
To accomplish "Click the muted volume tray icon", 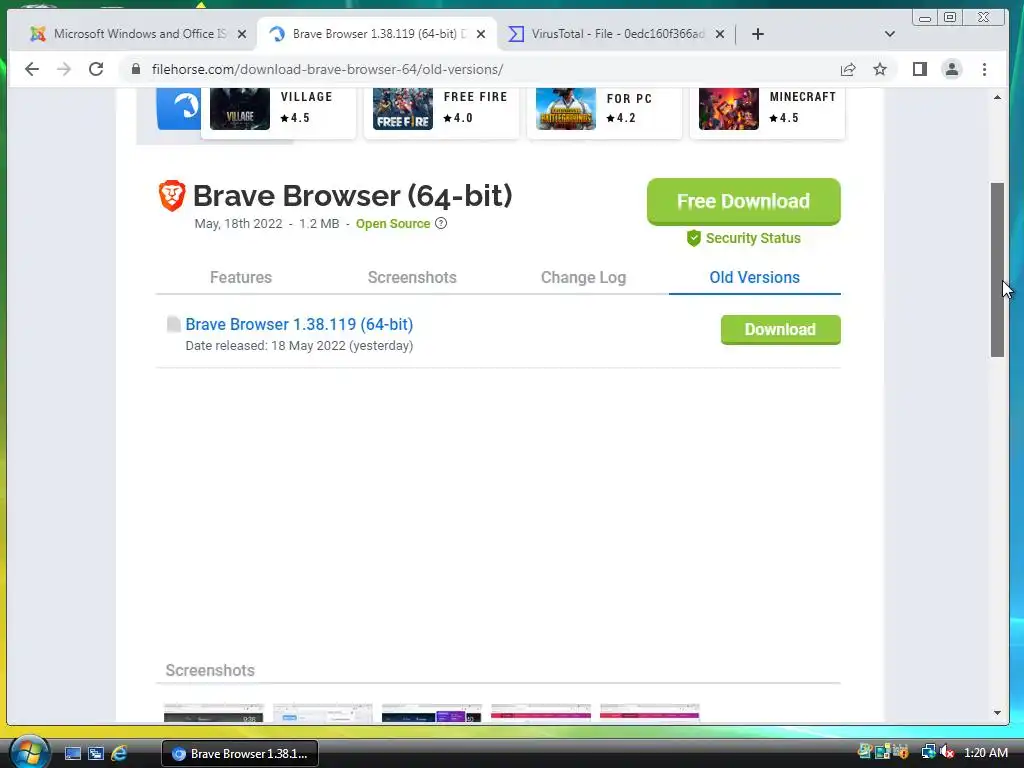I will point(947,752).
